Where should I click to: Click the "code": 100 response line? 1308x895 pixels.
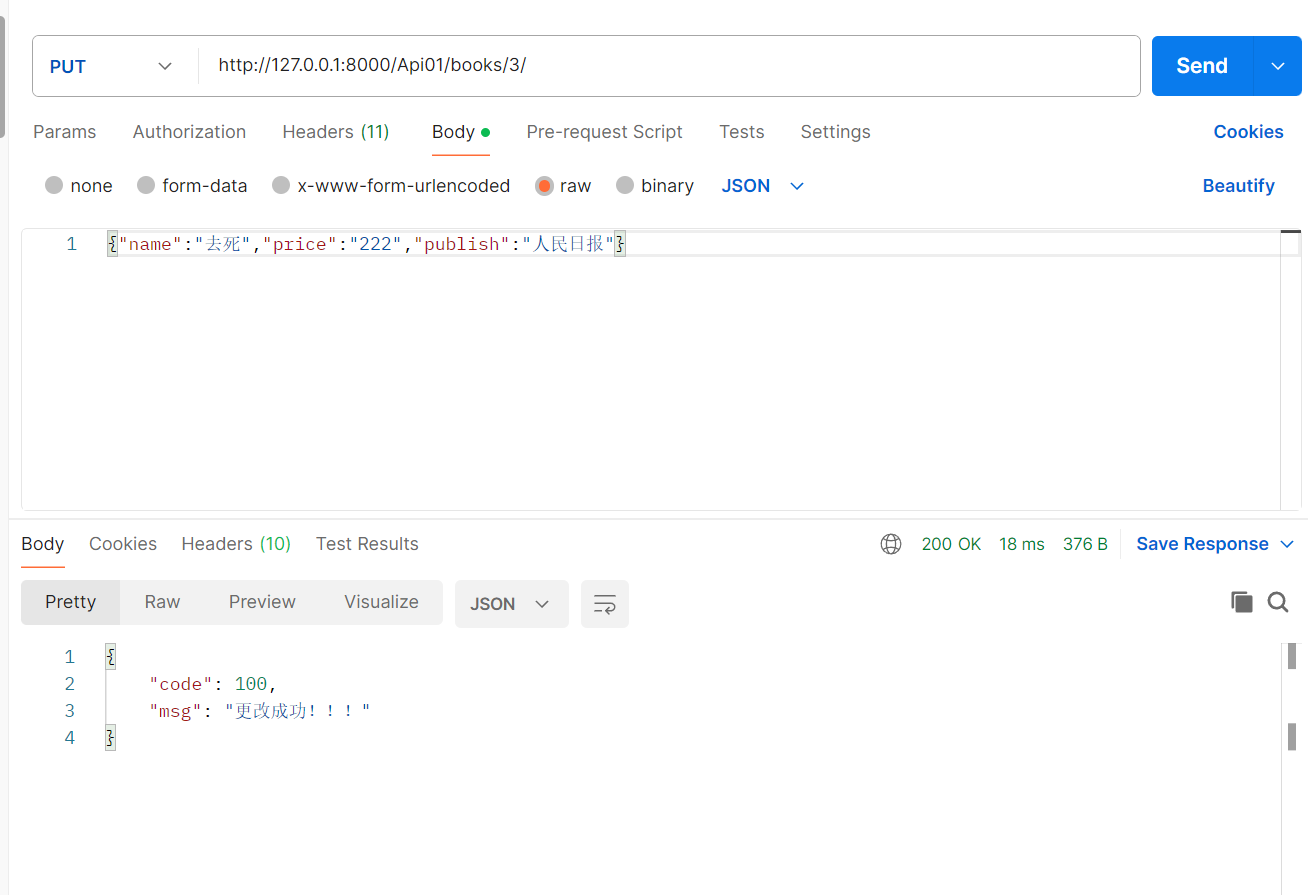point(212,684)
